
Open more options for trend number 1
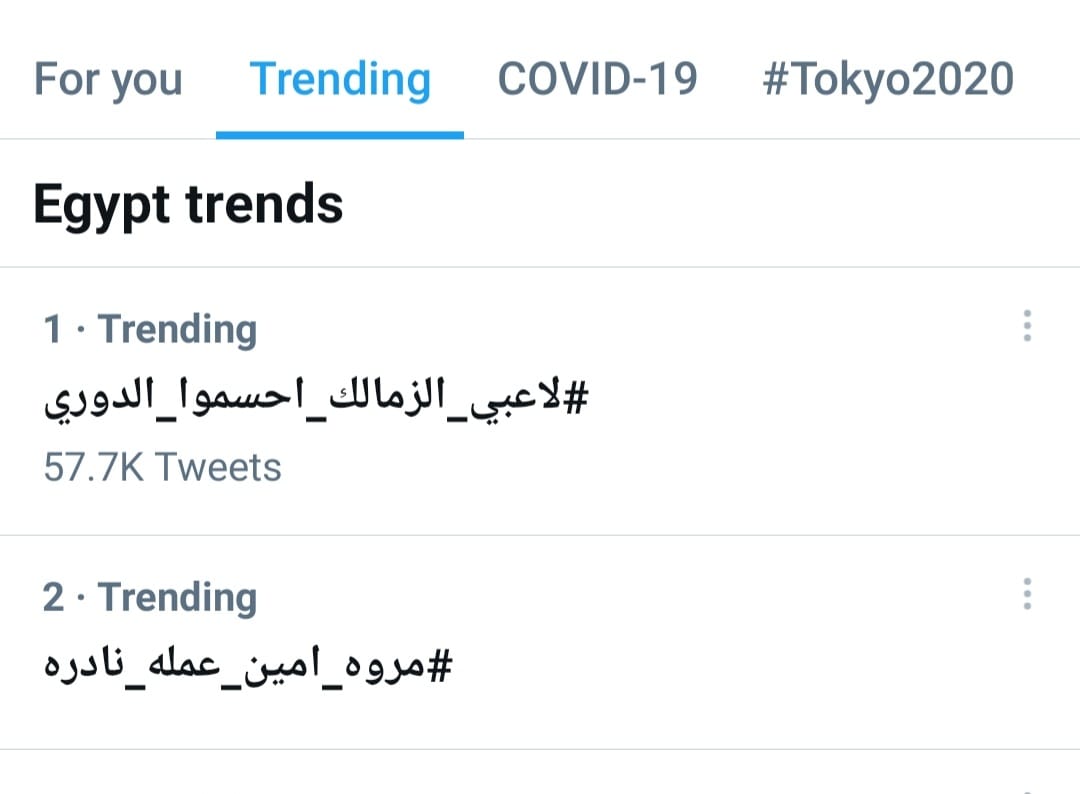pos(1026,326)
